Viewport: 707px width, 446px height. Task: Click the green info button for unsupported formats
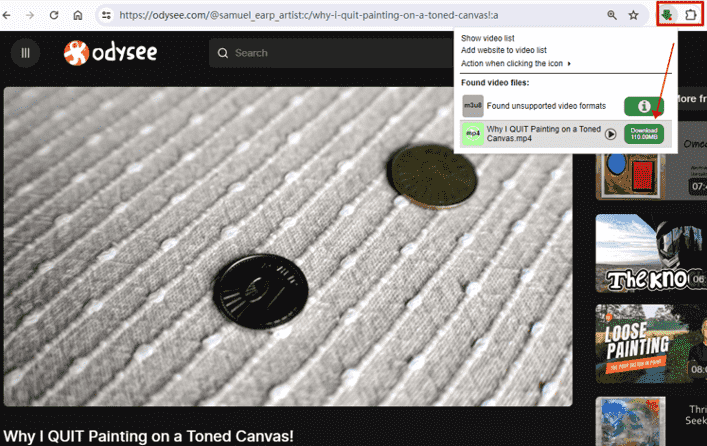643,106
